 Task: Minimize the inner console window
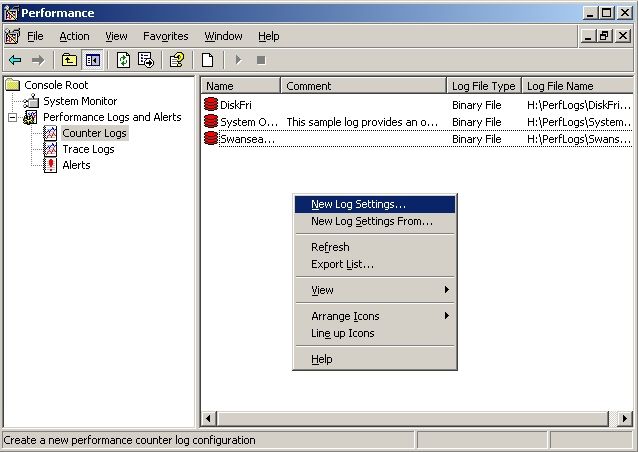click(588, 36)
